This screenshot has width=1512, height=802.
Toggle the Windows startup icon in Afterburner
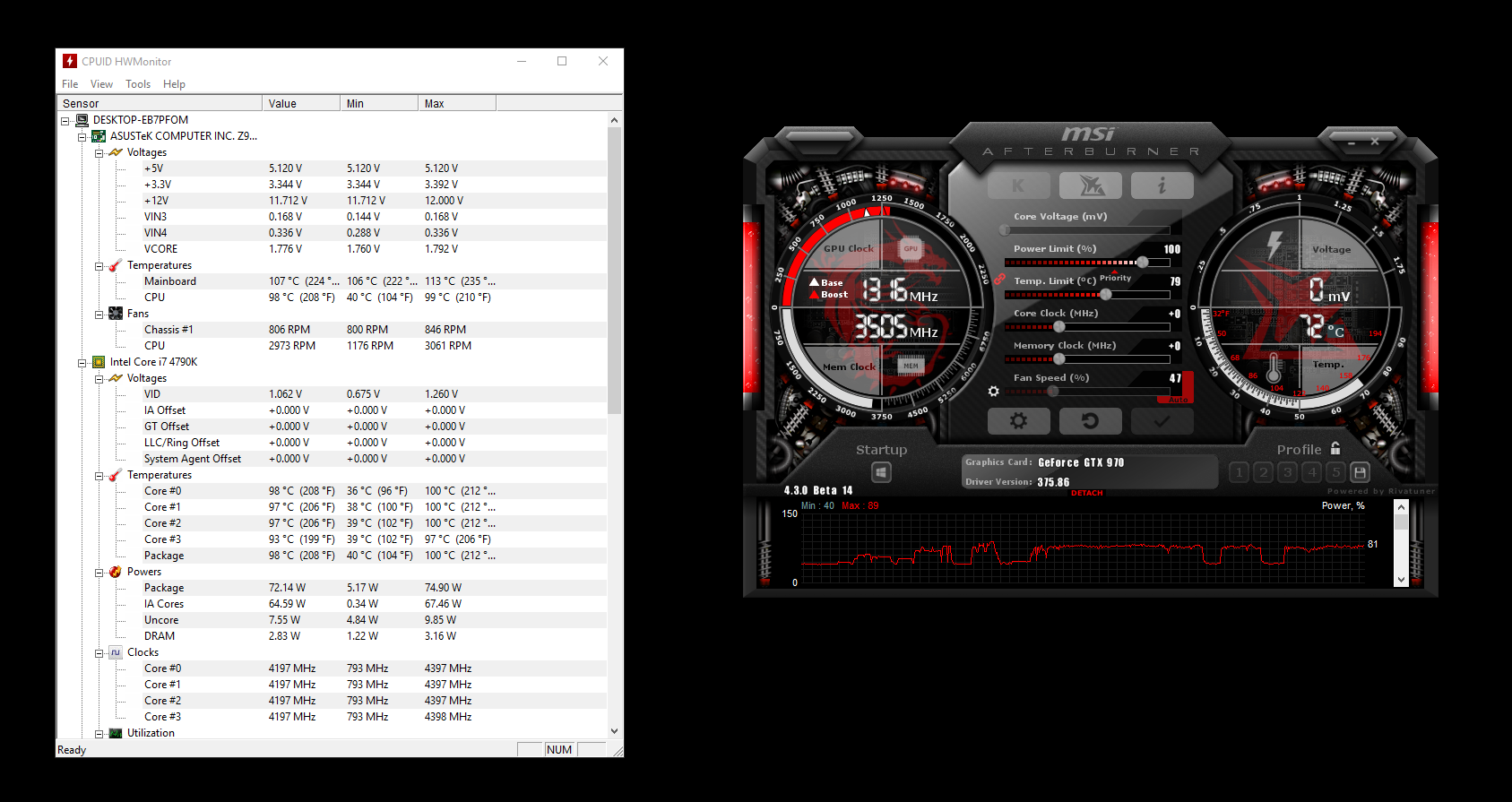click(881, 472)
